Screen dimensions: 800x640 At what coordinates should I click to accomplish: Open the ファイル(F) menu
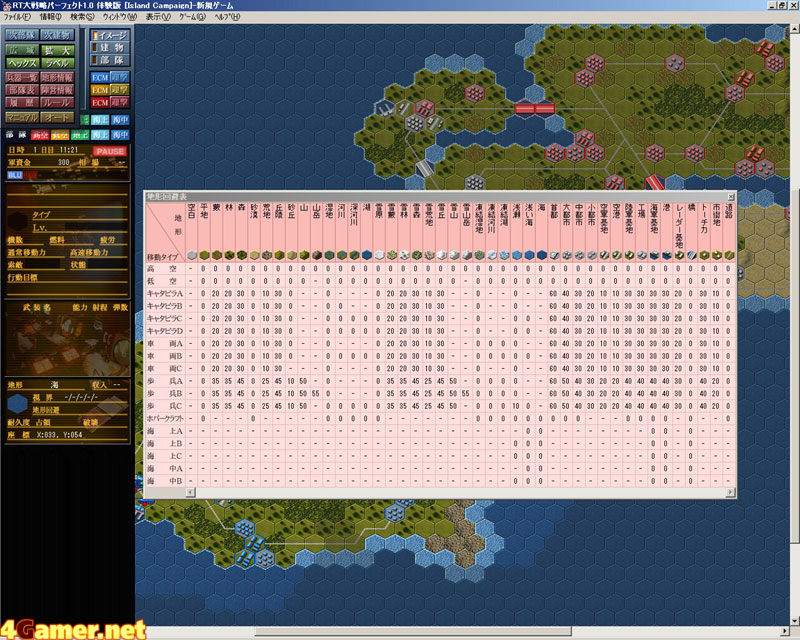(17, 17)
